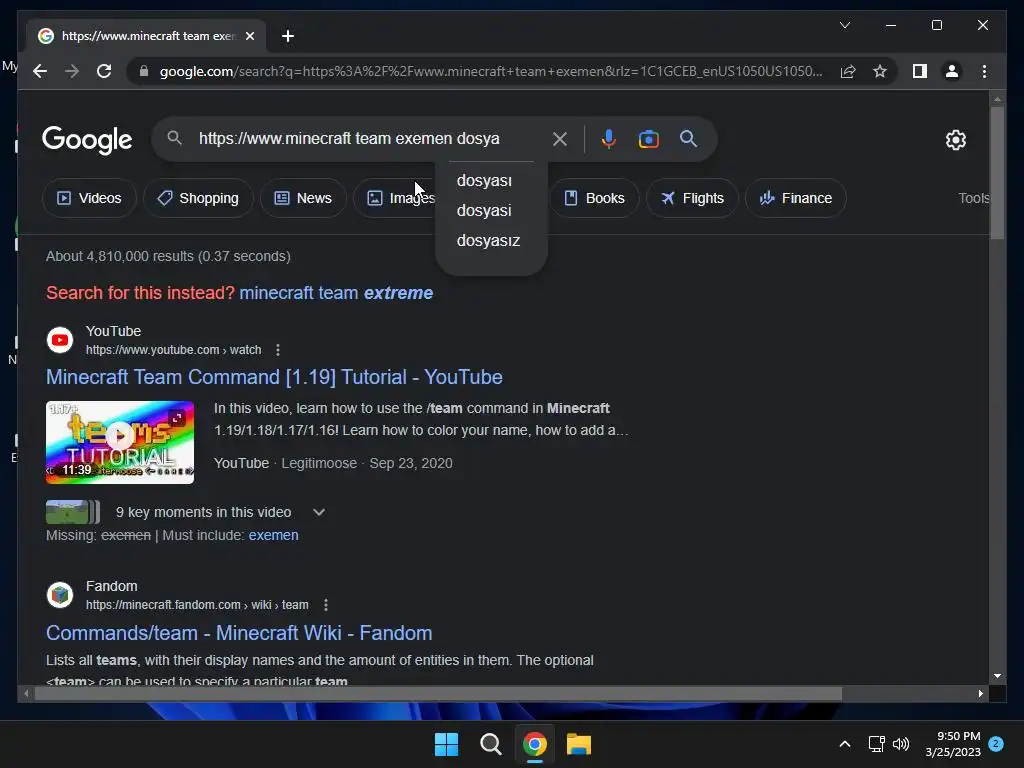The width and height of the screenshot is (1024, 768).
Task: Click the minecraft.fandom.com wiki team URL
Action: 197,605
